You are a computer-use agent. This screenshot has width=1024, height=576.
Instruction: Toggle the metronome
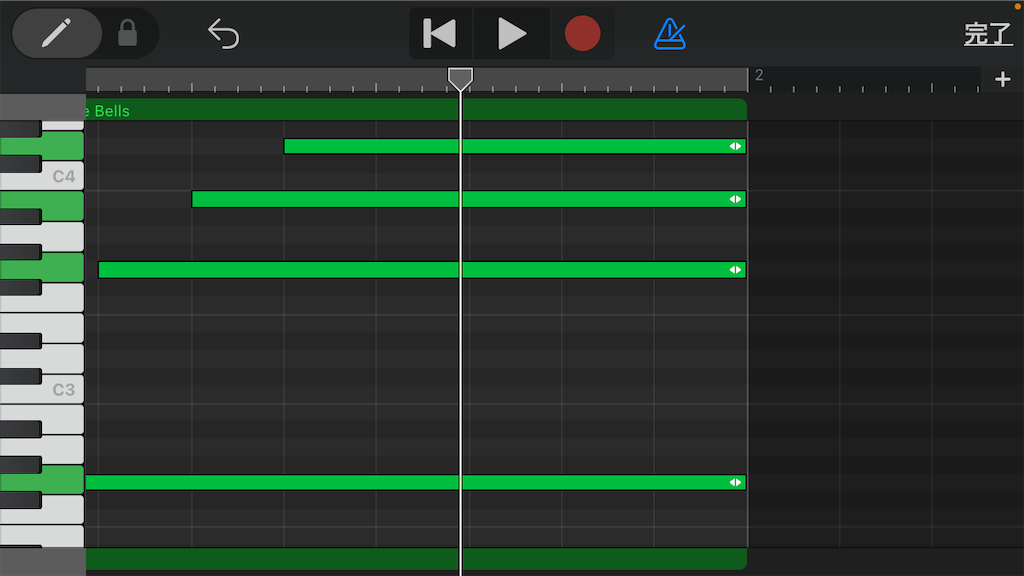[x=669, y=34]
